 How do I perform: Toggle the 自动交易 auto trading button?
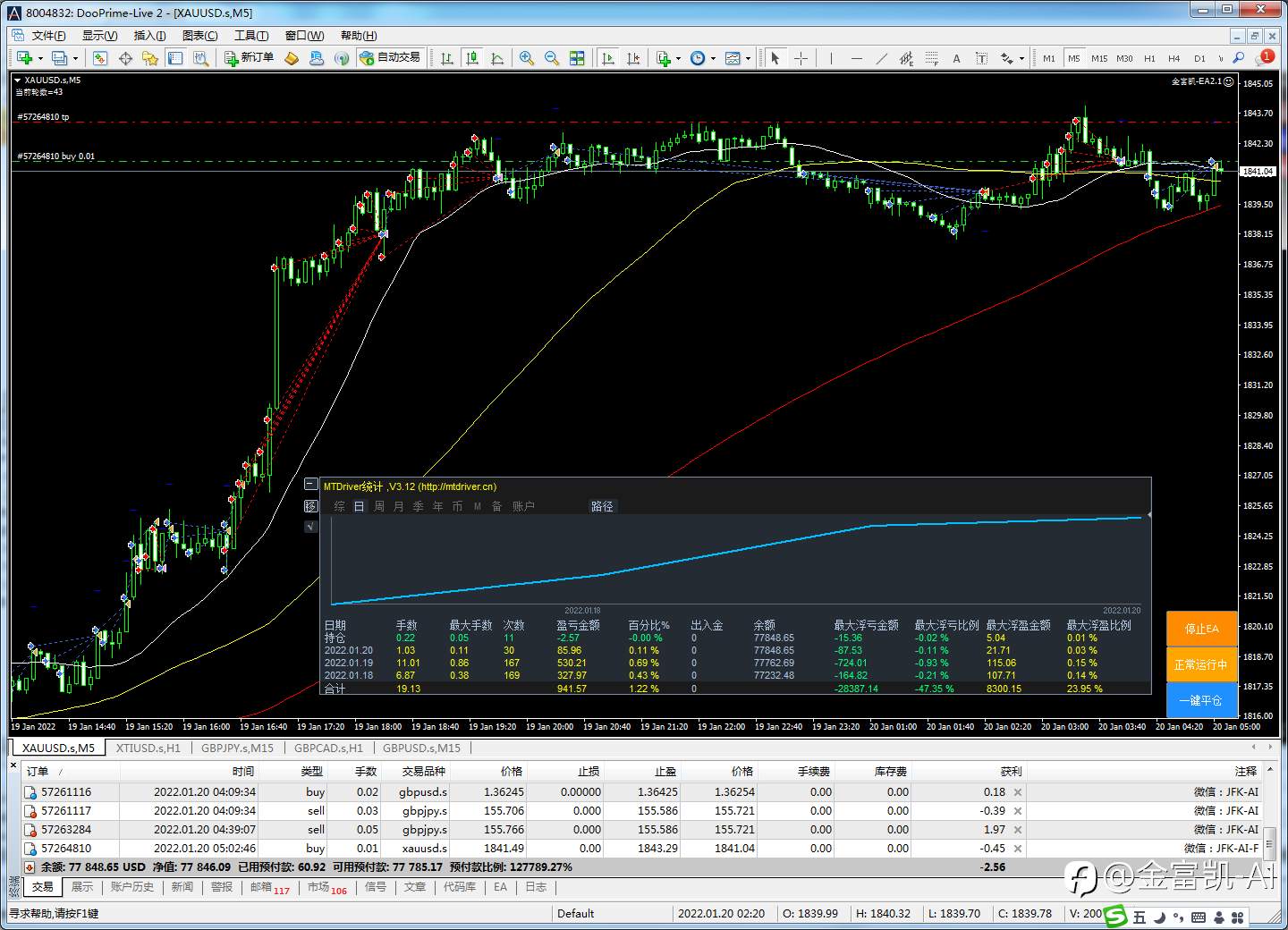click(390, 58)
